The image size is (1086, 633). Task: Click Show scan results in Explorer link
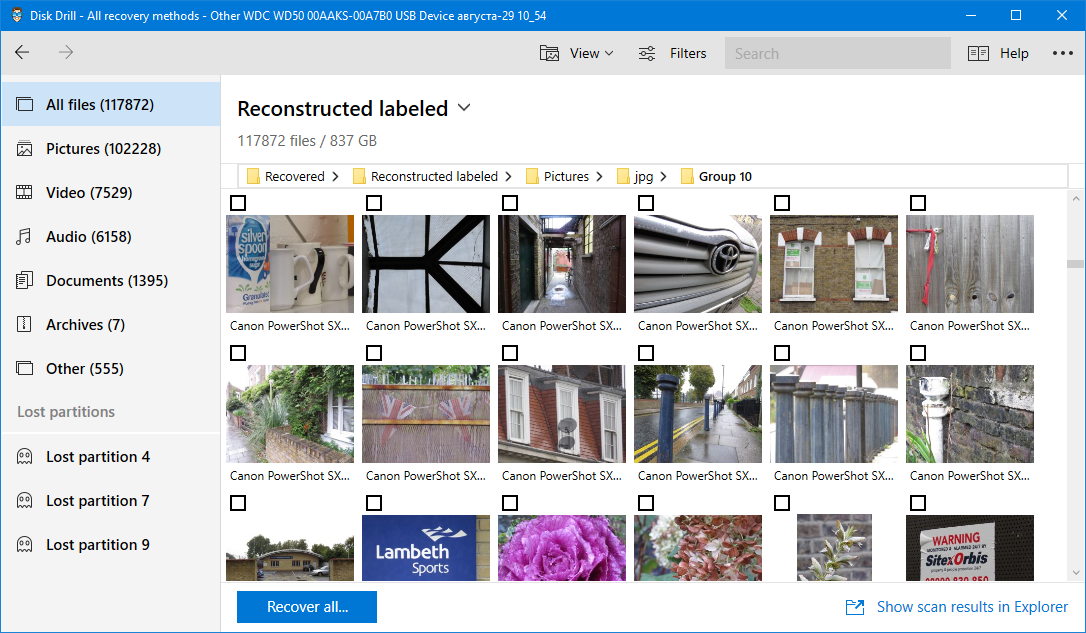click(x=958, y=607)
